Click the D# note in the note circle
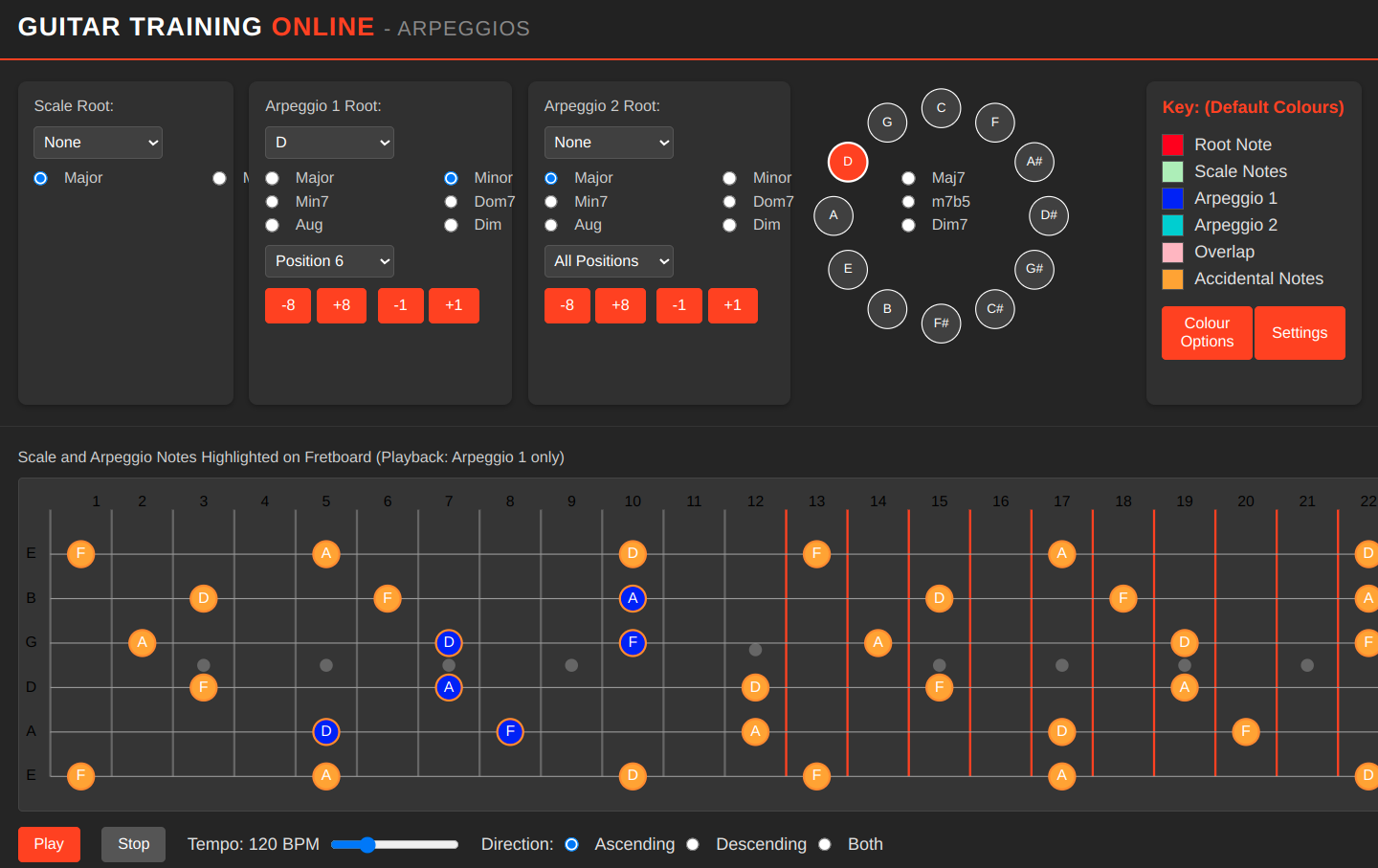1378x868 pixels. pyautogui.click(x=1048, y=216)
